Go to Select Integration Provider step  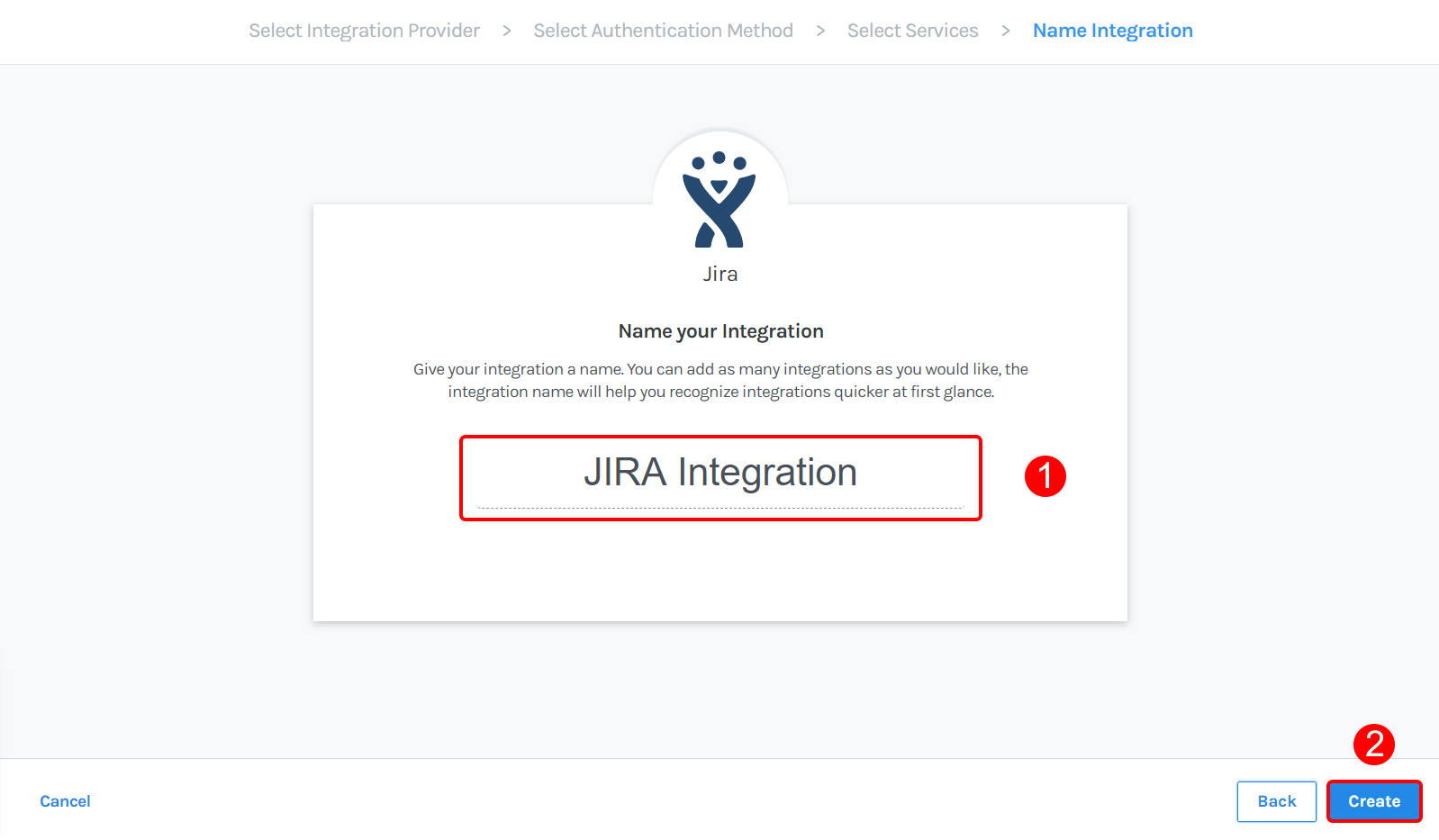[365, 31]
